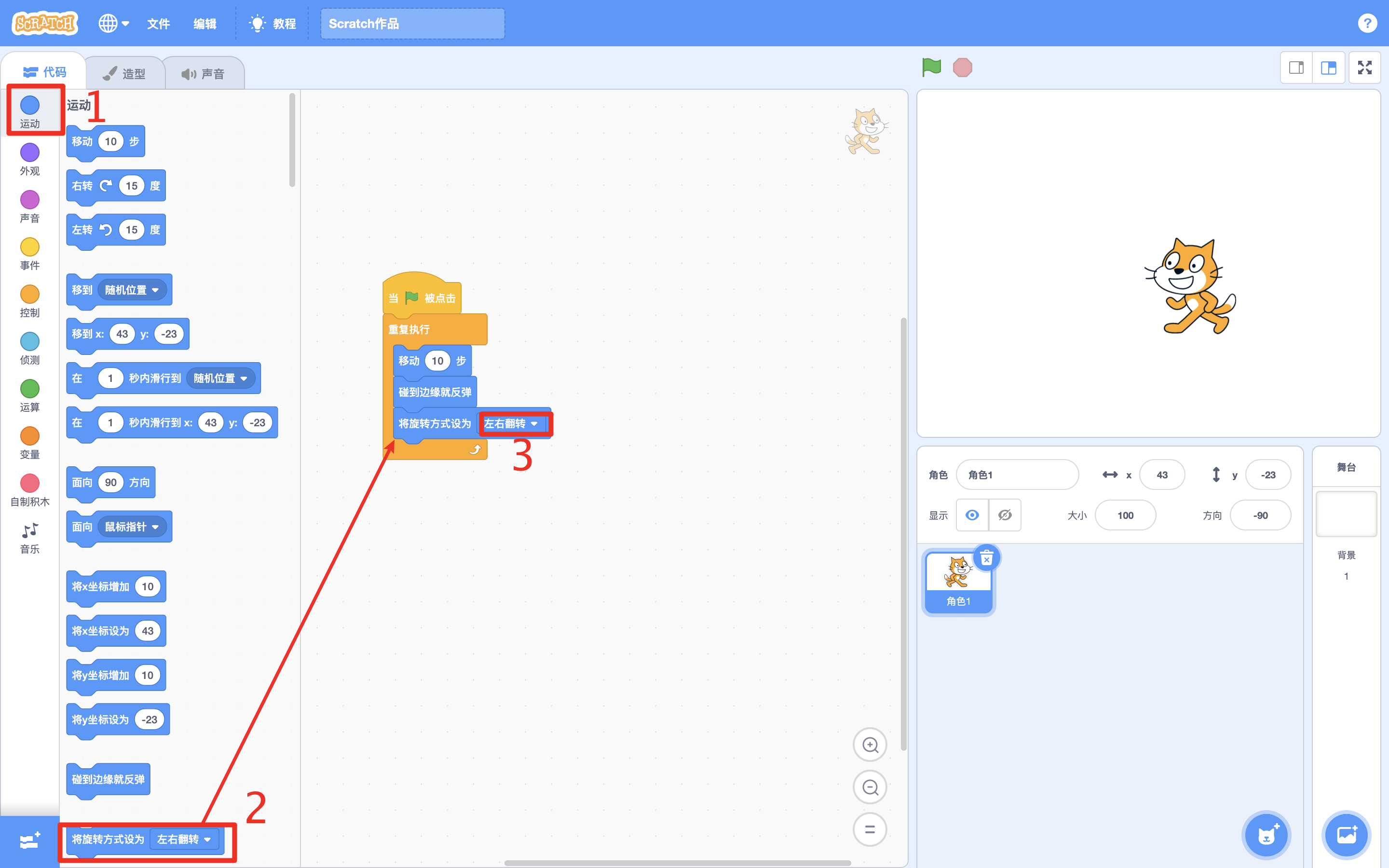Click the green flag to run

pos(931,67)
